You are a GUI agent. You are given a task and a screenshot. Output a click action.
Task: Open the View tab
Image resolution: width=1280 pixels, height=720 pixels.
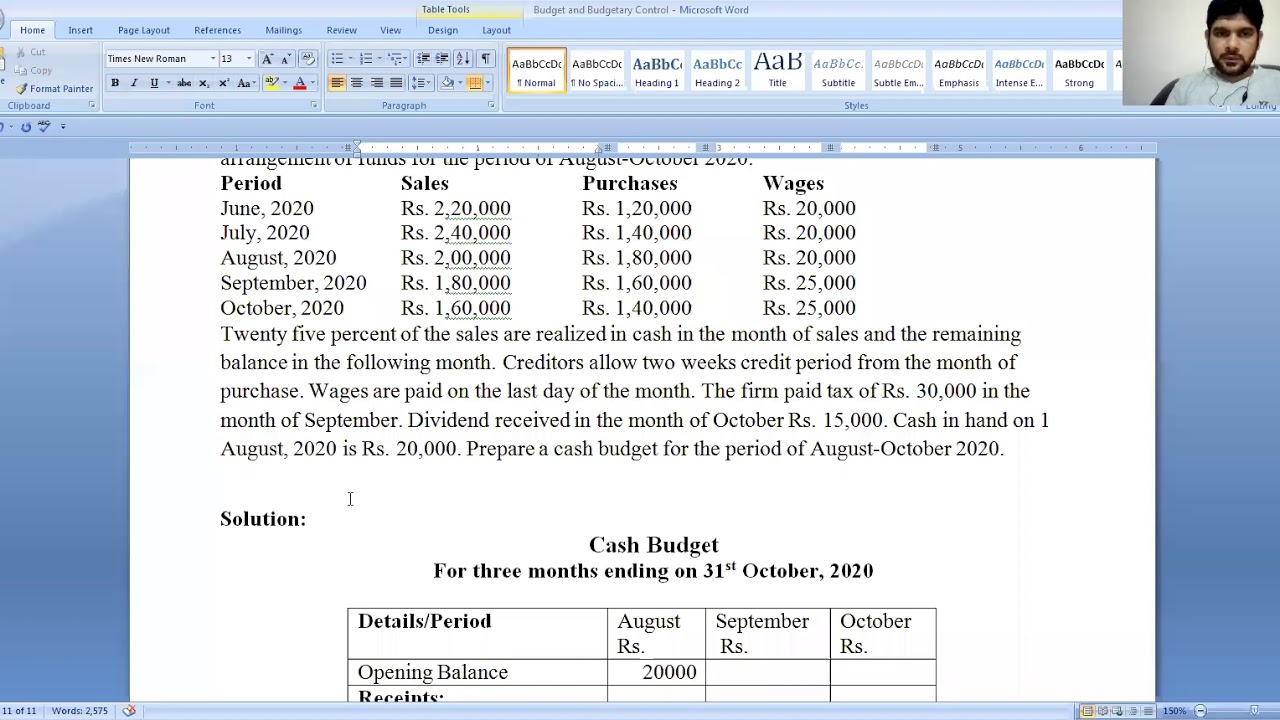[390, 30]
